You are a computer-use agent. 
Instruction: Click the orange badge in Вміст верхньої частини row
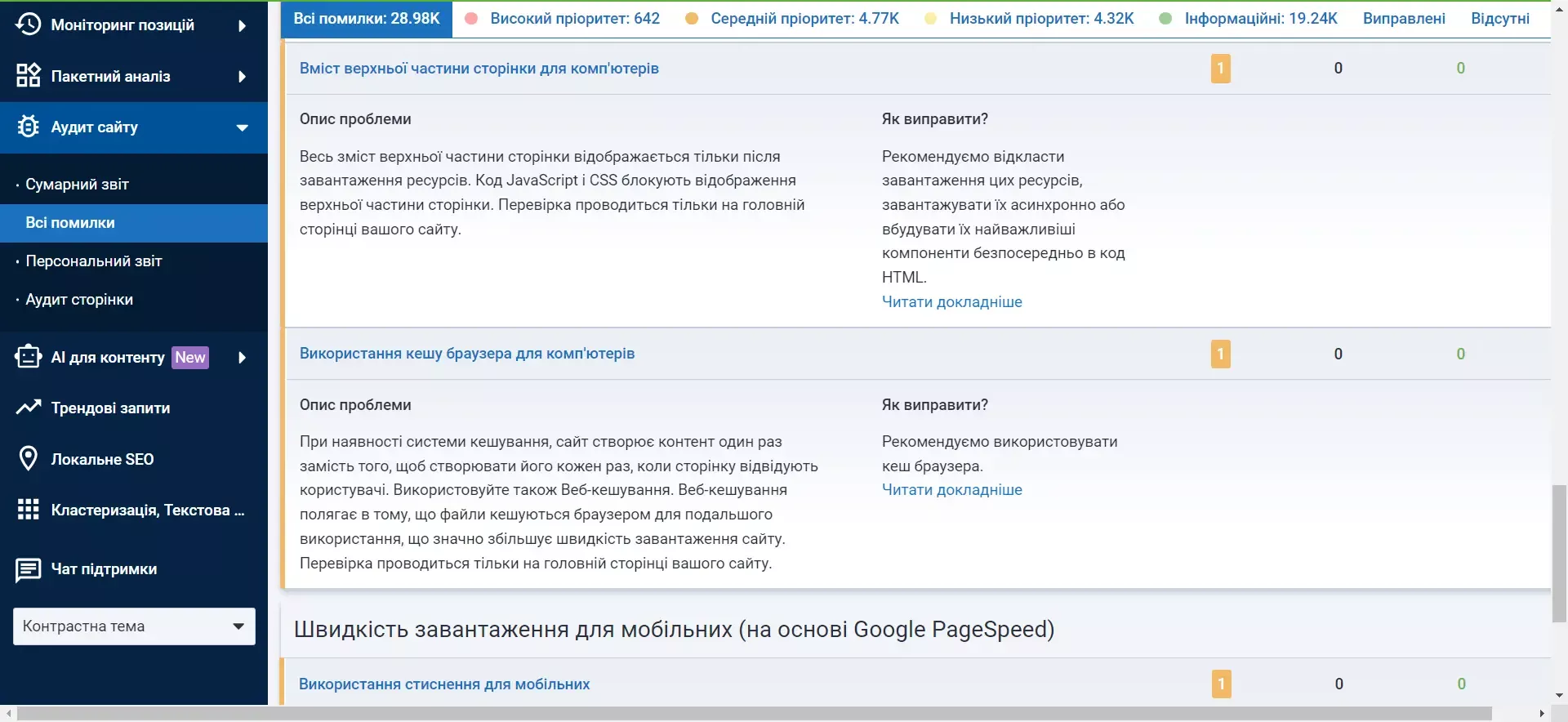pos(1220,69)
